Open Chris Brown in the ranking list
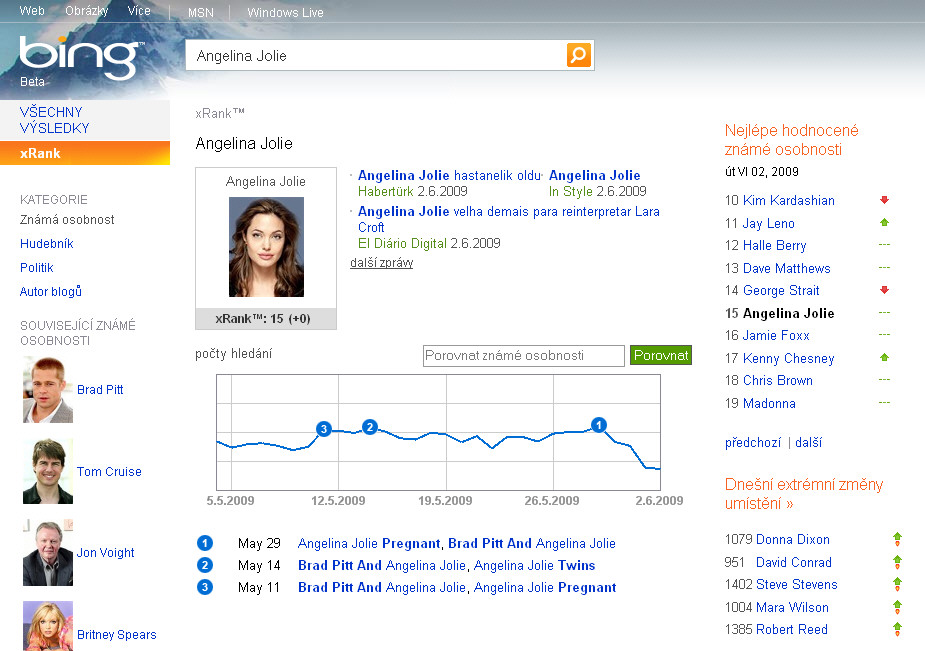 [778, 380]
